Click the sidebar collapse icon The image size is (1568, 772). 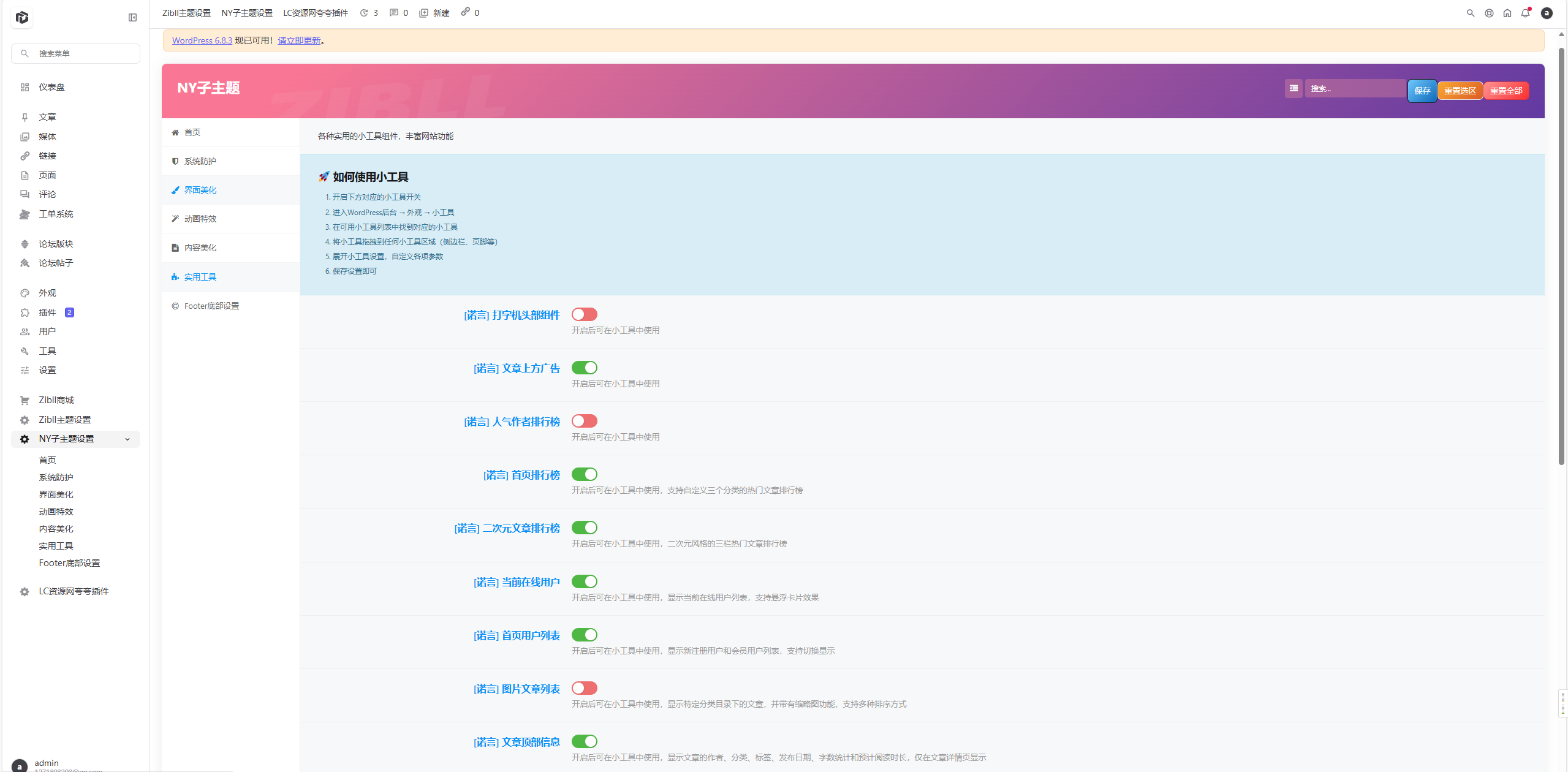pos(132,17)
